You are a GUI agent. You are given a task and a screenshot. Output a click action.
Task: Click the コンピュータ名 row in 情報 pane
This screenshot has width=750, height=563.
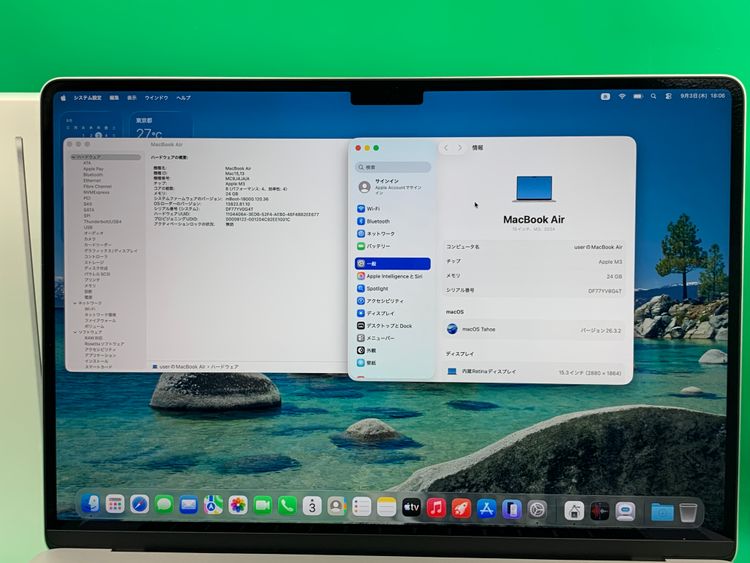[534, 247]
